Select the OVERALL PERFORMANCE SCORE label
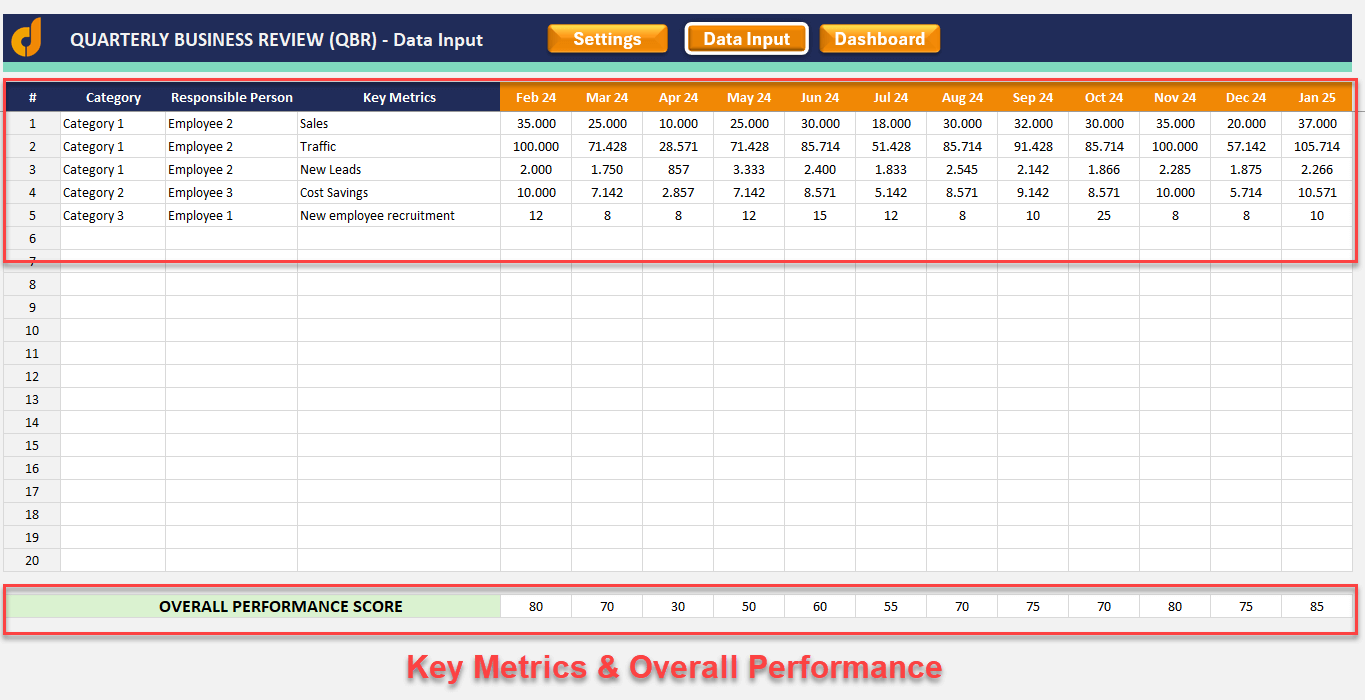Screen dimensions: 1365x700 pos(278,606)
